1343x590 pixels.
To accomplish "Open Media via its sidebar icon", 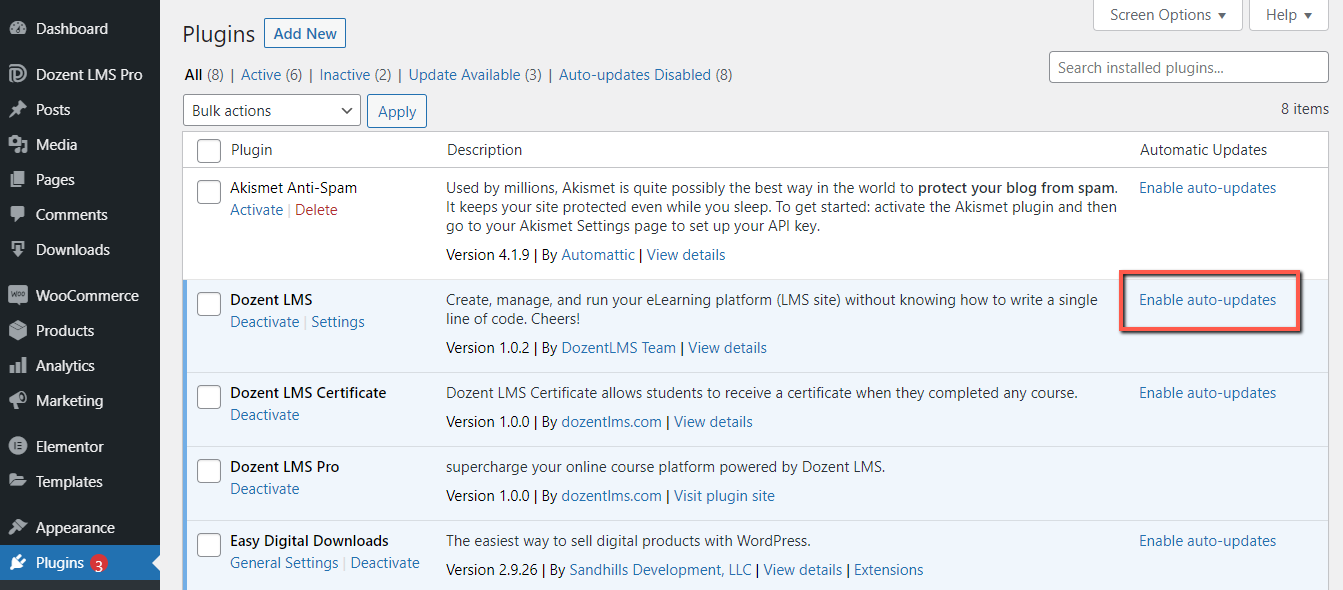I will pos(18,145).
